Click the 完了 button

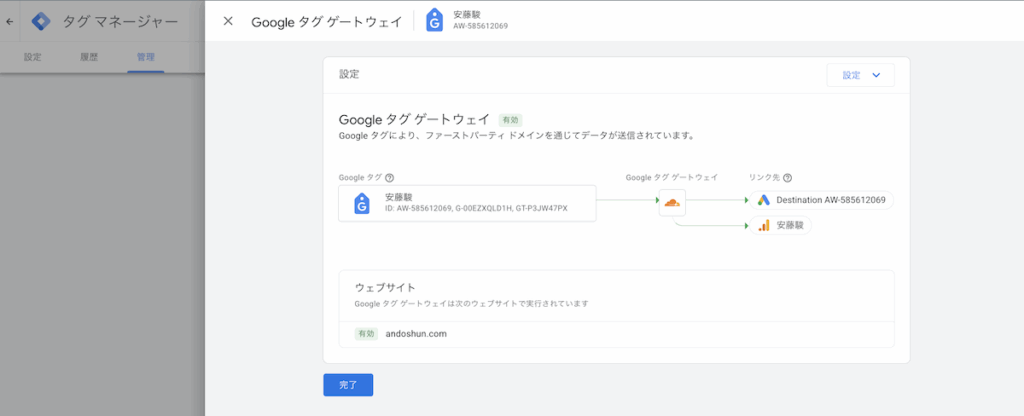point(348,385)
